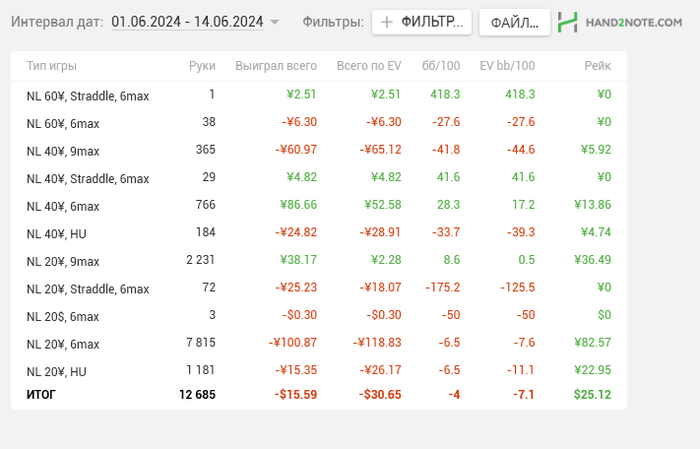Click total winnings -$15.59

tap(296, 395)
